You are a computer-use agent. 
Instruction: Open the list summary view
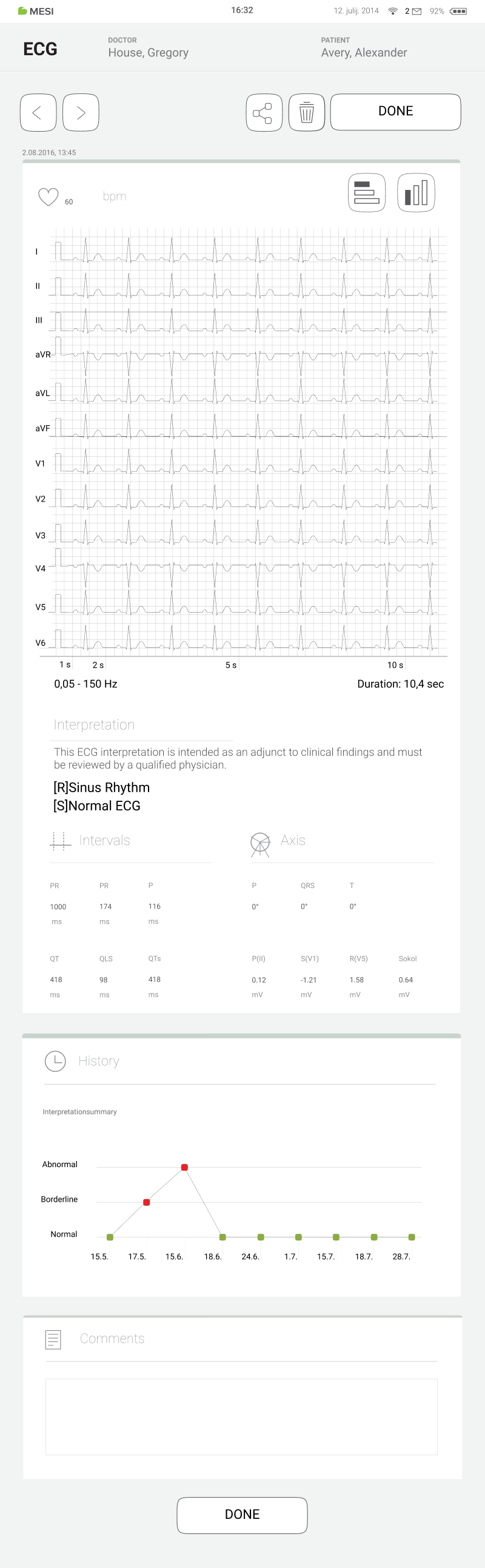pyautogui.click(x=366, y=192)
